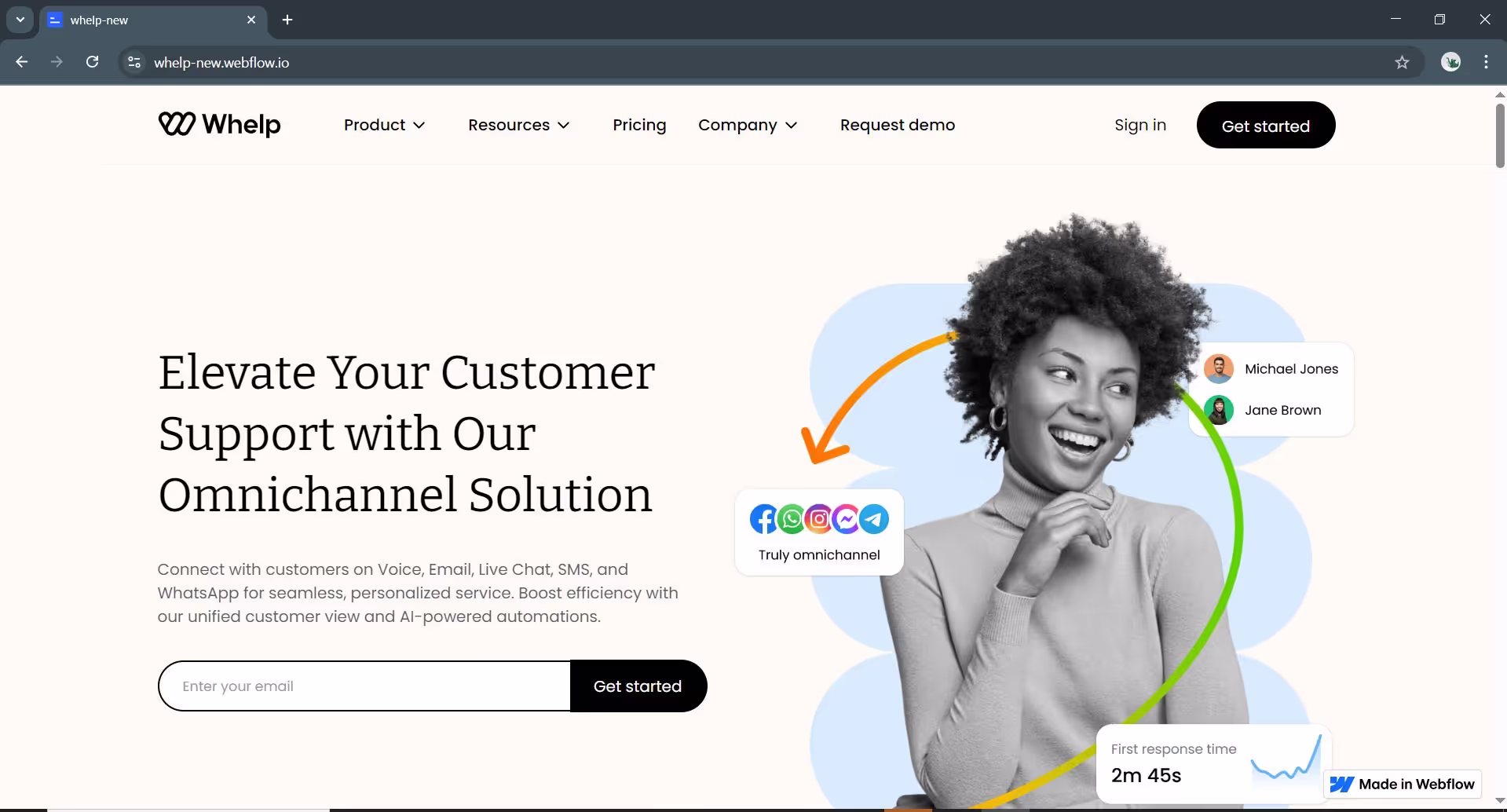
Task: Expand the Company dropdown menu
Action: (748, 125)
